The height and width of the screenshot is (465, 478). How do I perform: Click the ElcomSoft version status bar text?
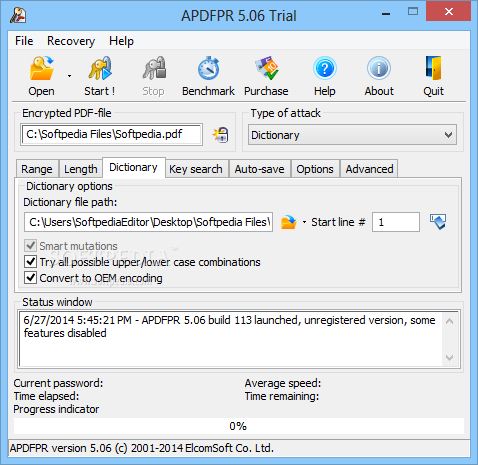(x=142, y=448)
